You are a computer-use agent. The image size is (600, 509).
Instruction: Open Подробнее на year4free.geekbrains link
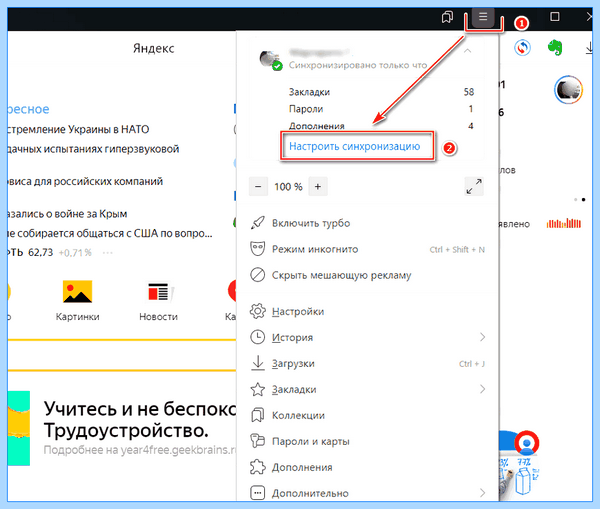tap(140, 450)
